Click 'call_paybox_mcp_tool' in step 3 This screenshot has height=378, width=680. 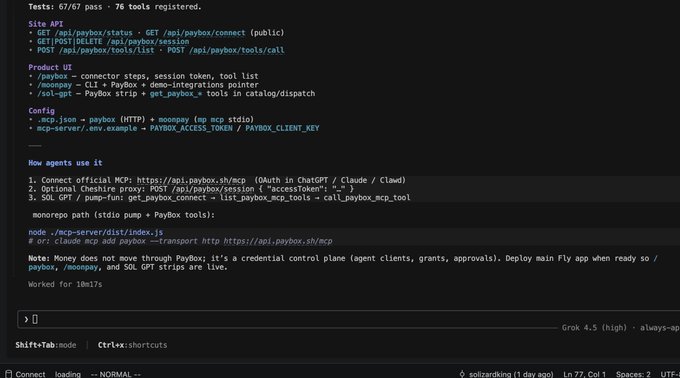[366, 198]
